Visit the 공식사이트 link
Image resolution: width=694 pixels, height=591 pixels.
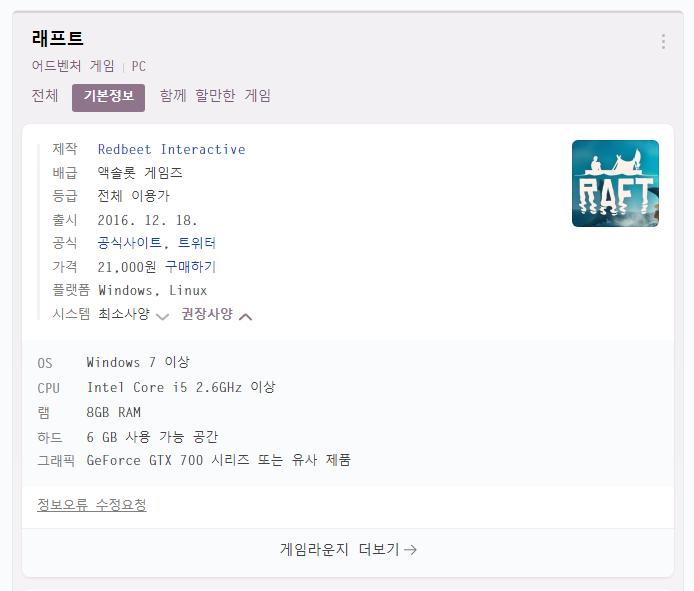130,243
